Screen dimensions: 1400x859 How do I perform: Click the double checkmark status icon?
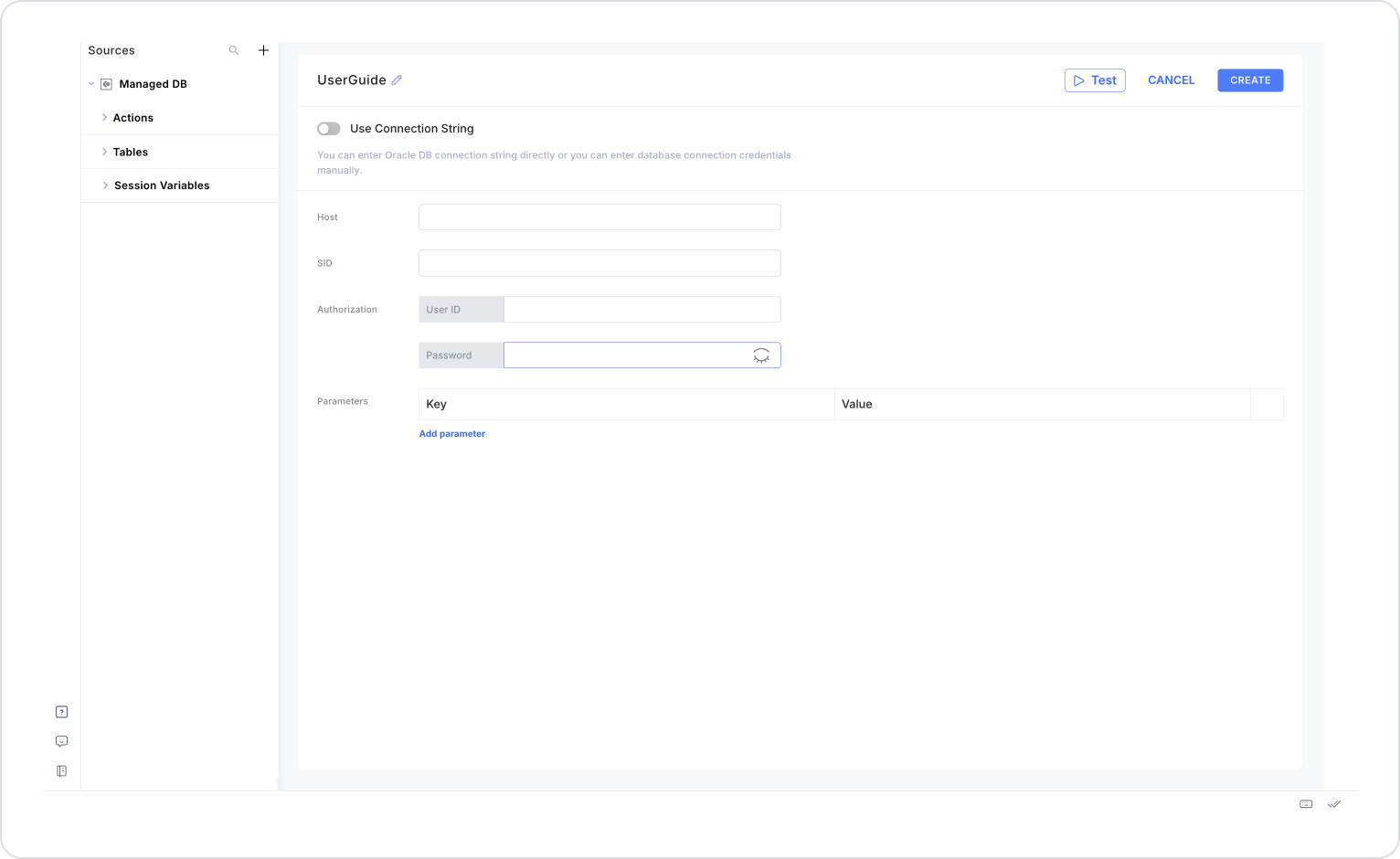click(x=1334, y=804)
